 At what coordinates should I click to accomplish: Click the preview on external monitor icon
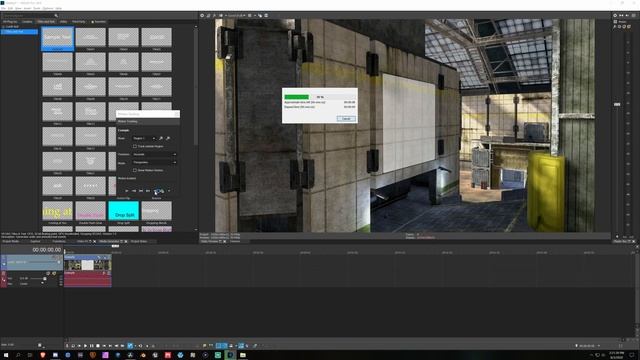click(208, 16)
